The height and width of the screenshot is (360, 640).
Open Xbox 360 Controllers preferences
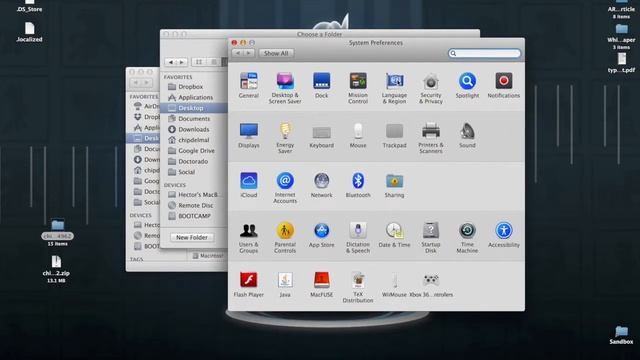[x=431, y=284]
